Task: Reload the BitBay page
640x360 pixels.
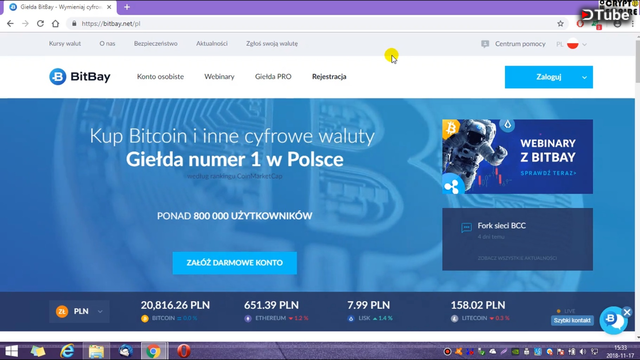Action: [40, 24]
